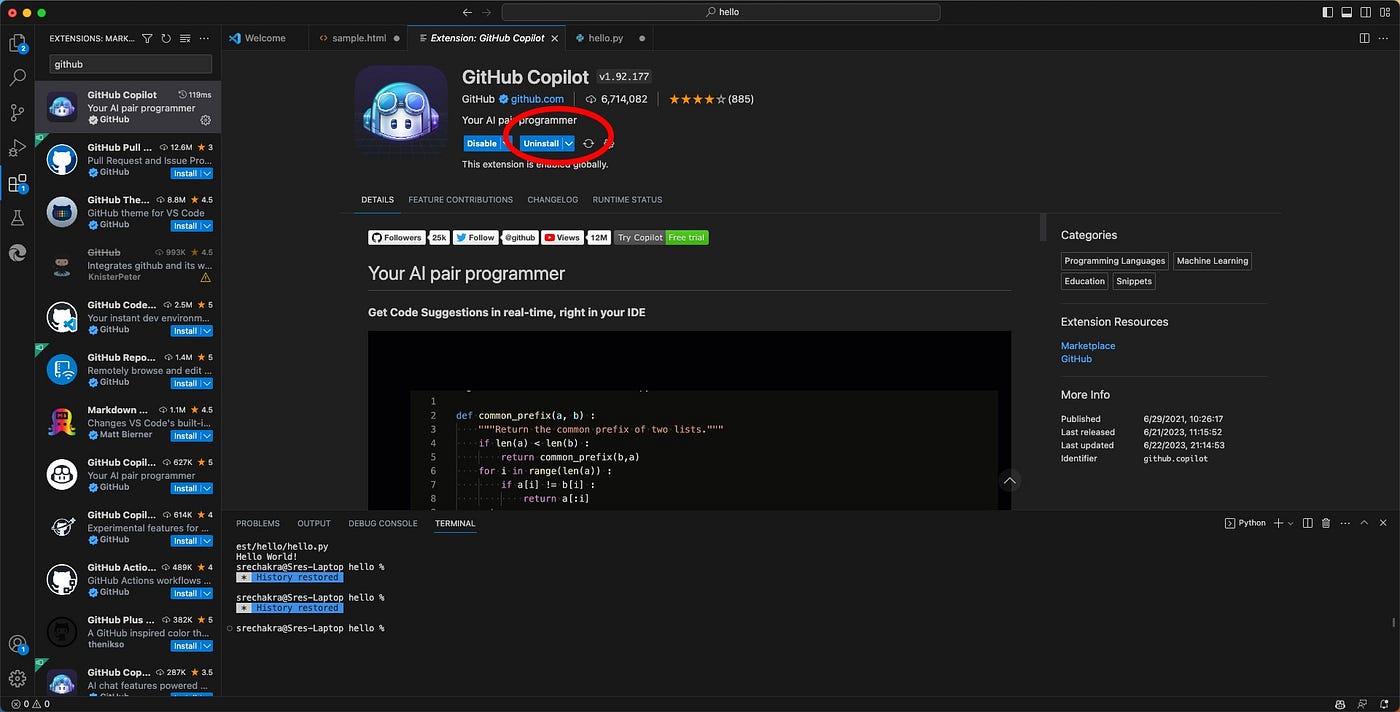This screenshot has height=712, width=1400.
Task: Click the hello command center search box
Action: click(720, 12)
